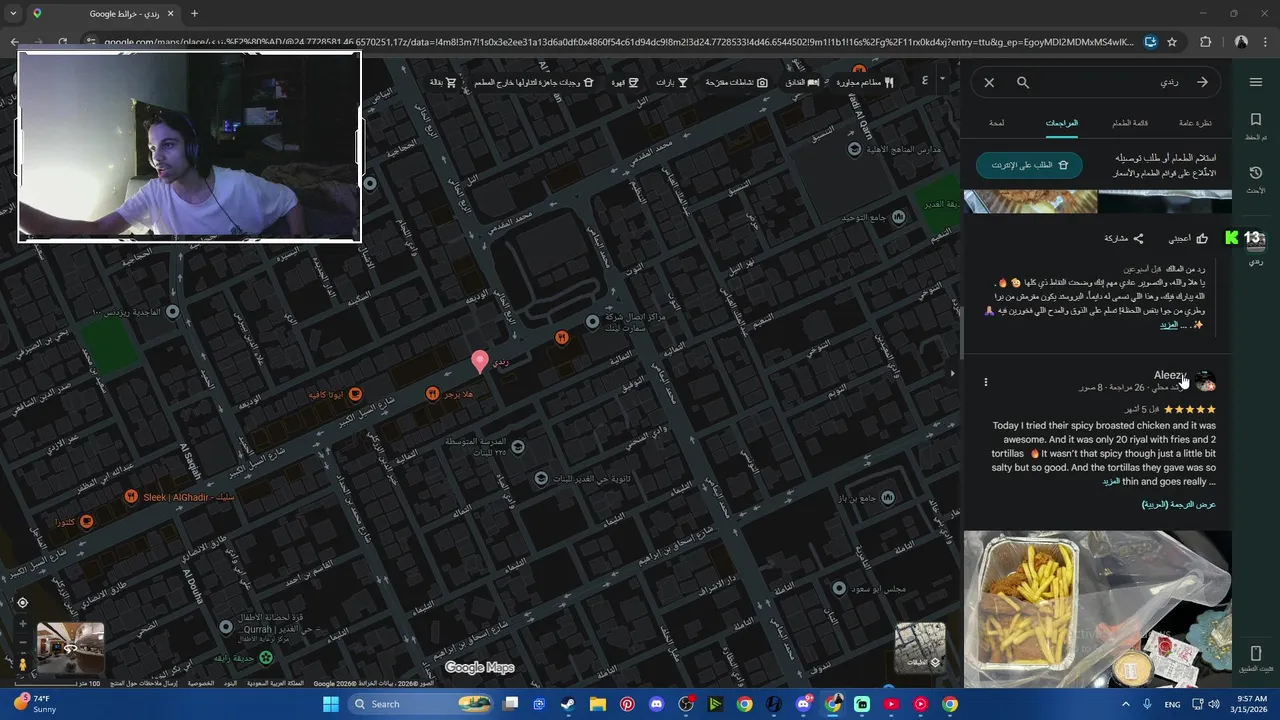Click the Chrome address bar URL
Viewport: 1280px width, 720px height.
pyautogui.click(x=618, y=42)
